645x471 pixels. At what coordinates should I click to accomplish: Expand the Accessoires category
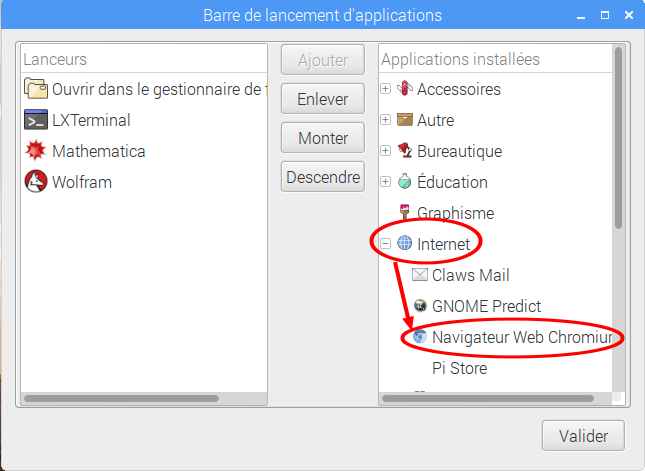385,88
